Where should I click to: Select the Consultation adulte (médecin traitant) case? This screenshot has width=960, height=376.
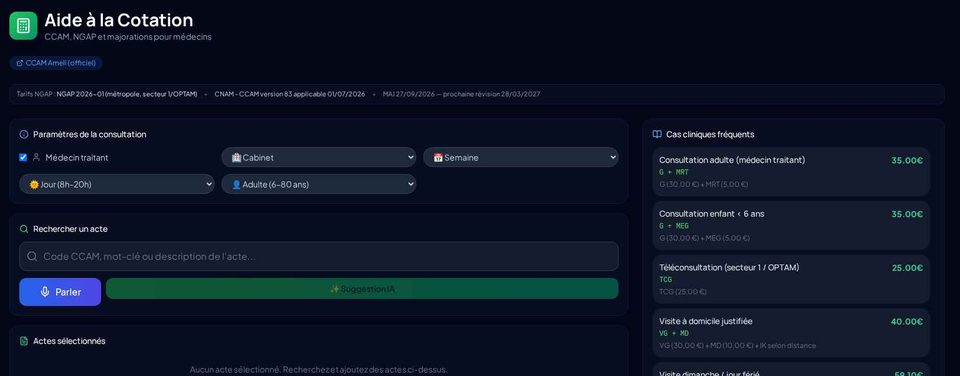coord(791,171)
